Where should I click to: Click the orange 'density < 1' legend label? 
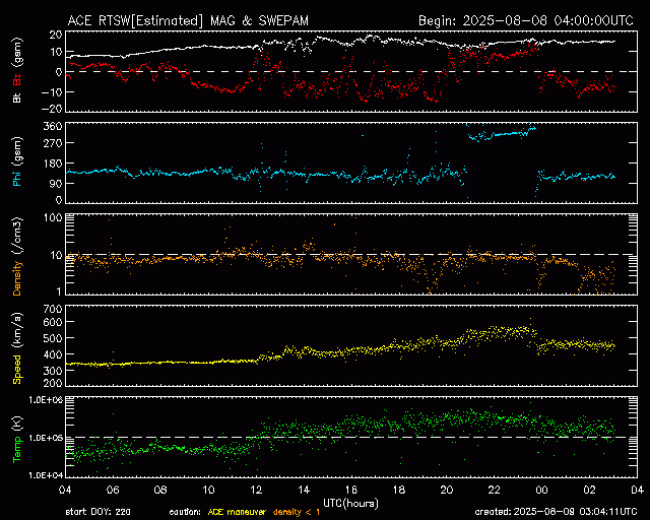(x=296, y=512)
